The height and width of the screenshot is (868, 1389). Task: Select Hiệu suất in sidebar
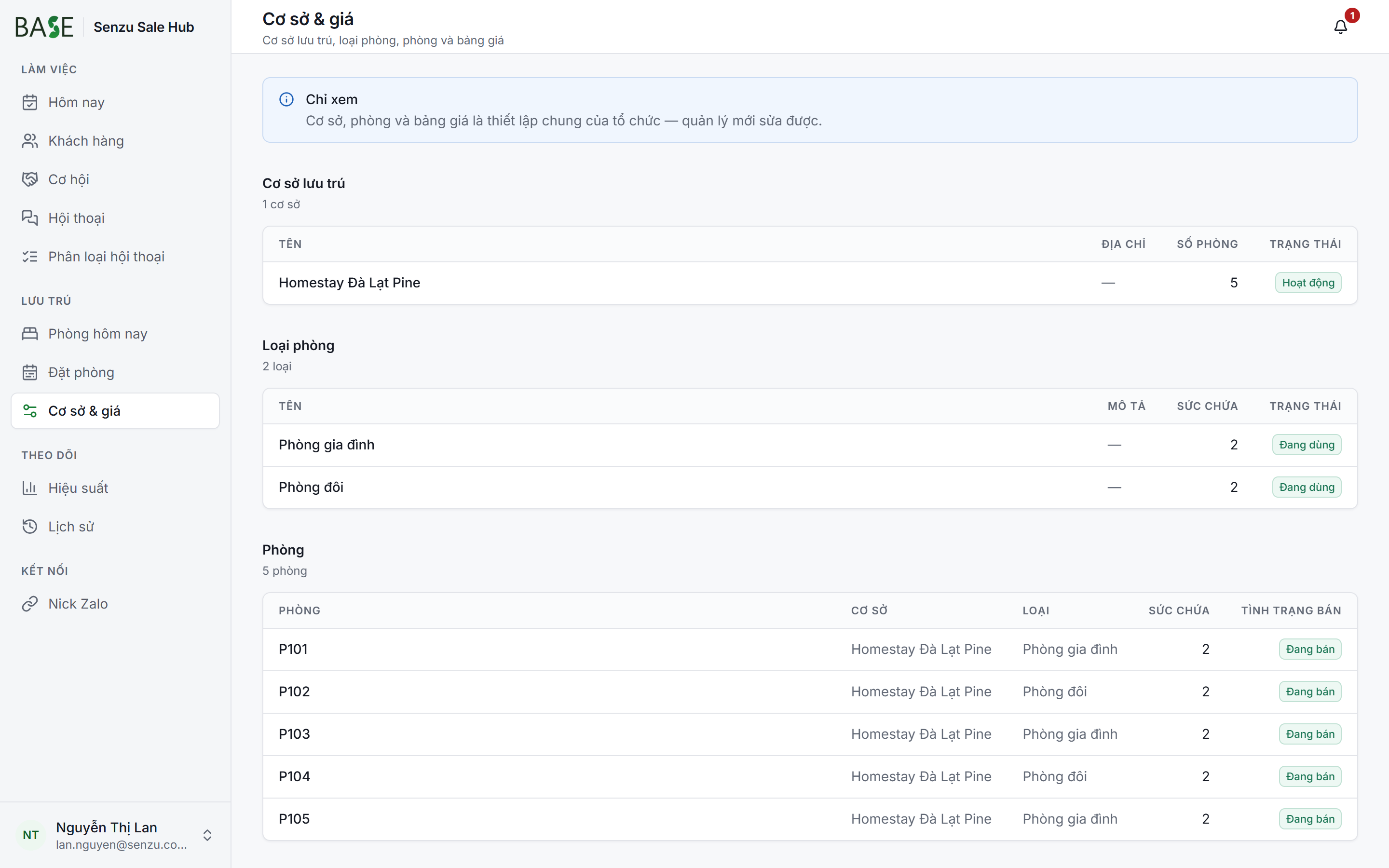coord(115,488)
